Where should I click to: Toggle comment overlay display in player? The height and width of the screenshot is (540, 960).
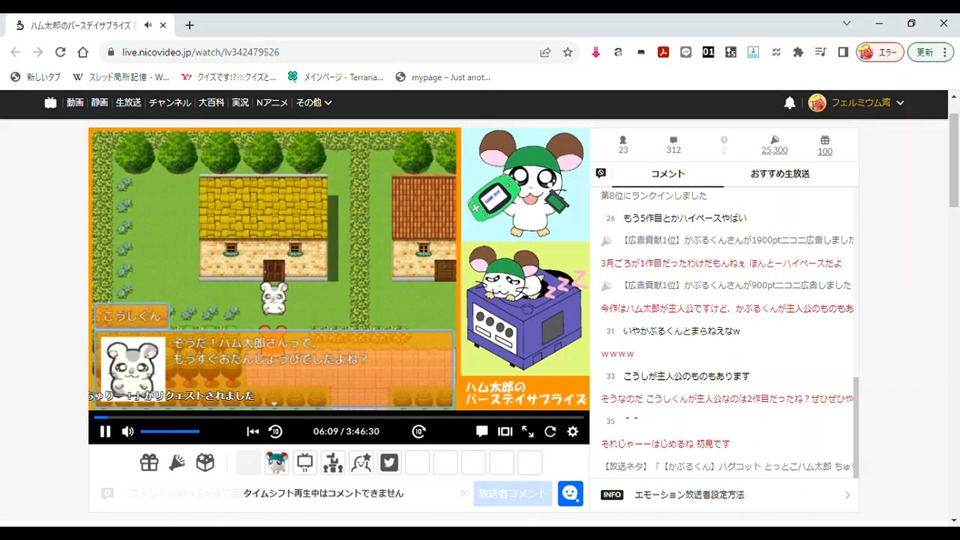[x=482, y=432]
